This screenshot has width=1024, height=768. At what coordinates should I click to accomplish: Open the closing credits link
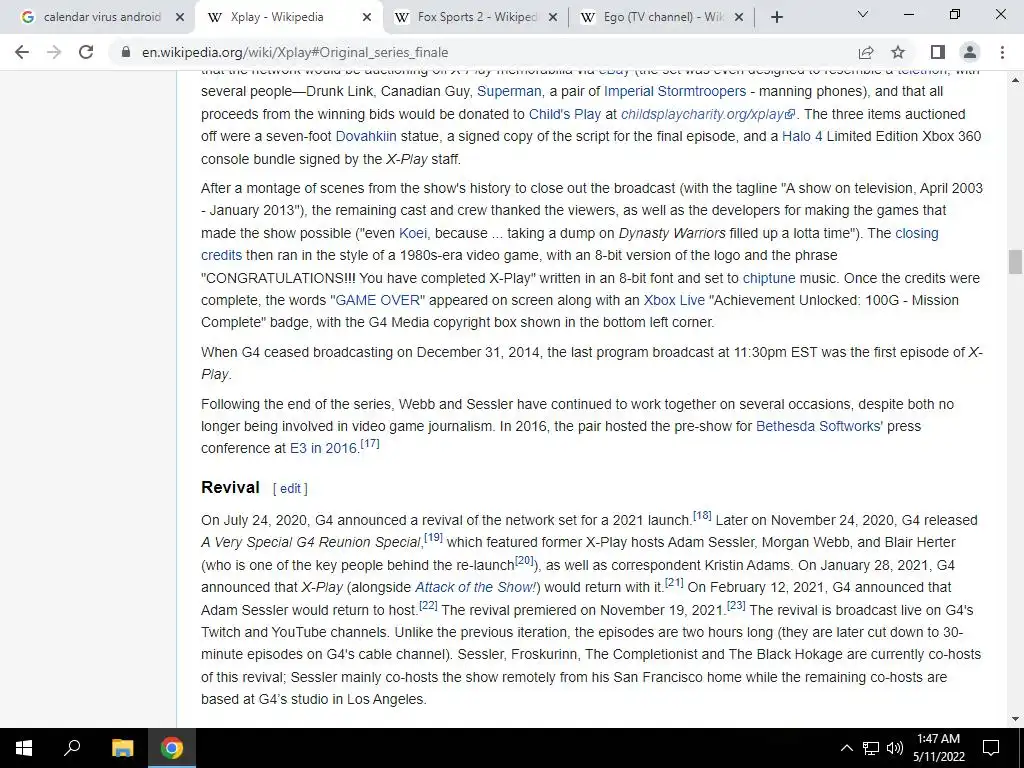tap(916, 233)
